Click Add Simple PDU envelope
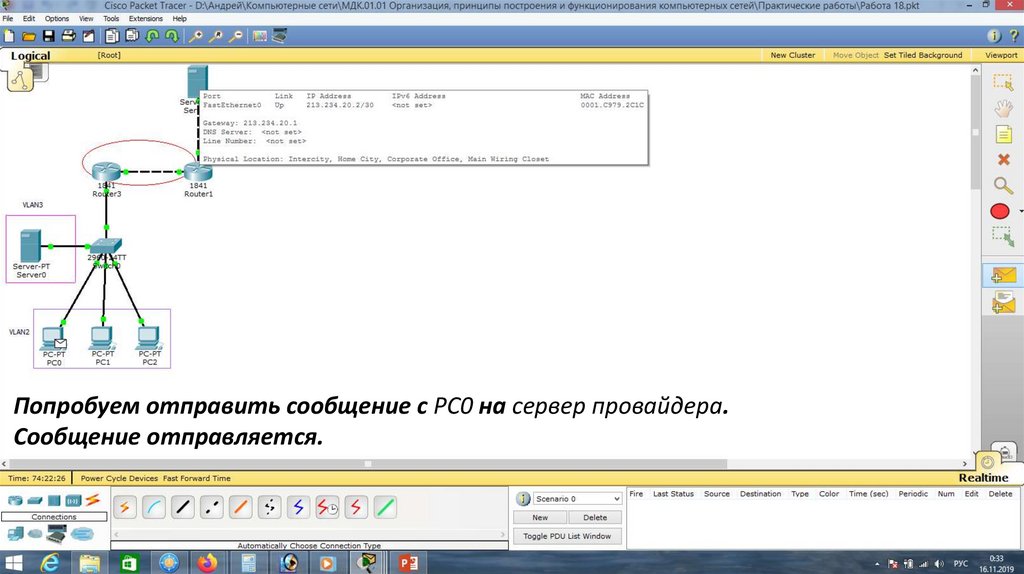This screenshot has height=574, width=1024. click(1002, 276)
